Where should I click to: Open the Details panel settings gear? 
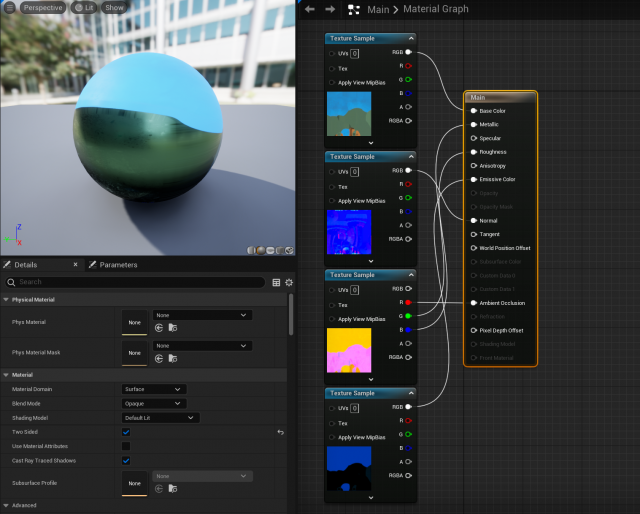289,282
